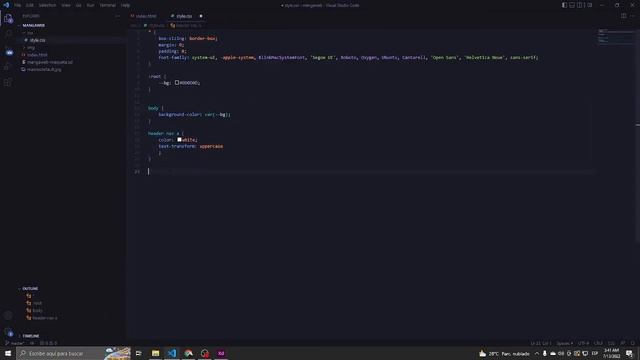
Task: Open the View menu
Action: point(66,5)
